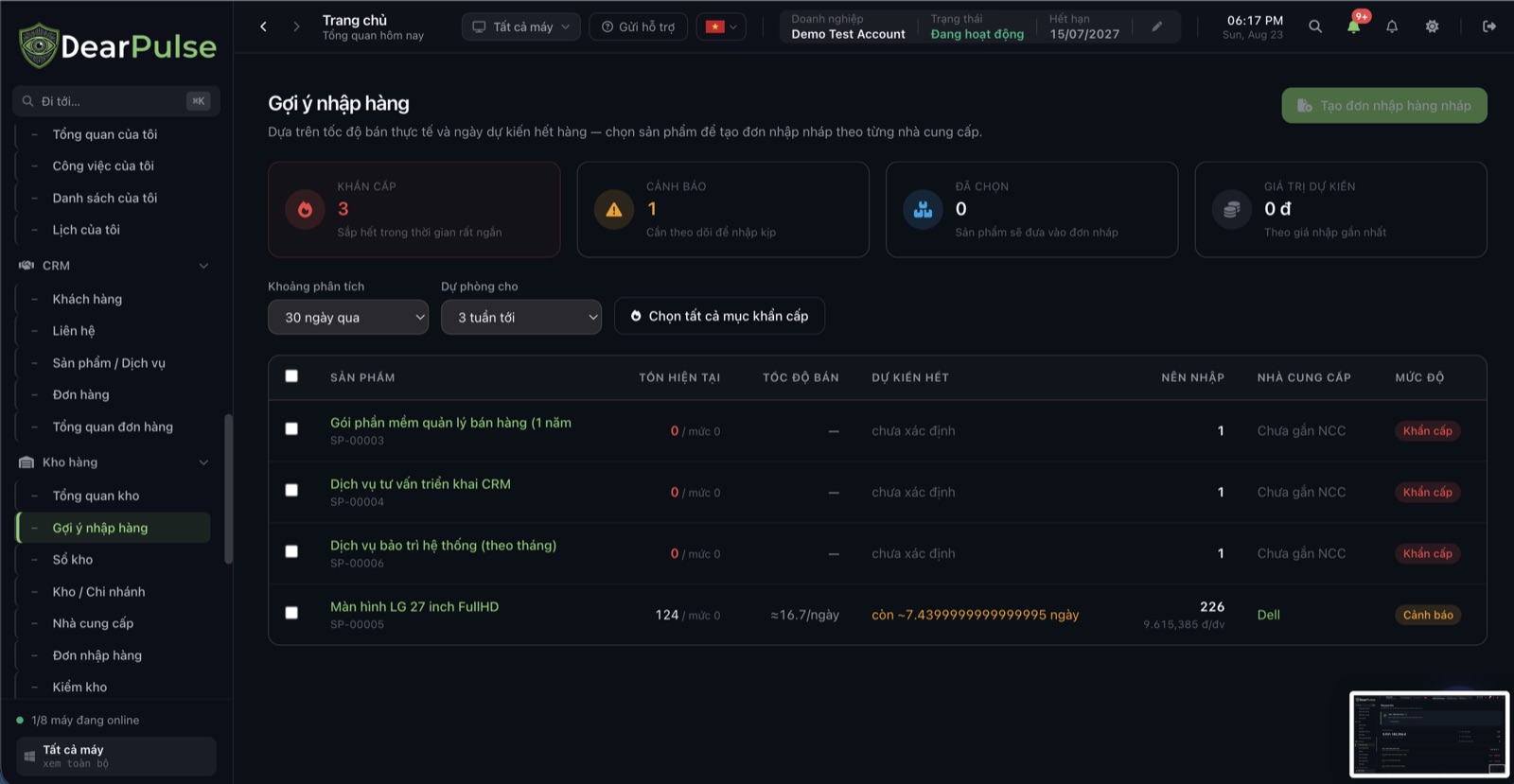Open the 30 ngày qua analysis range dropdown
Viewport: 1514px width, 784px height.
click(x=348, y=317)
